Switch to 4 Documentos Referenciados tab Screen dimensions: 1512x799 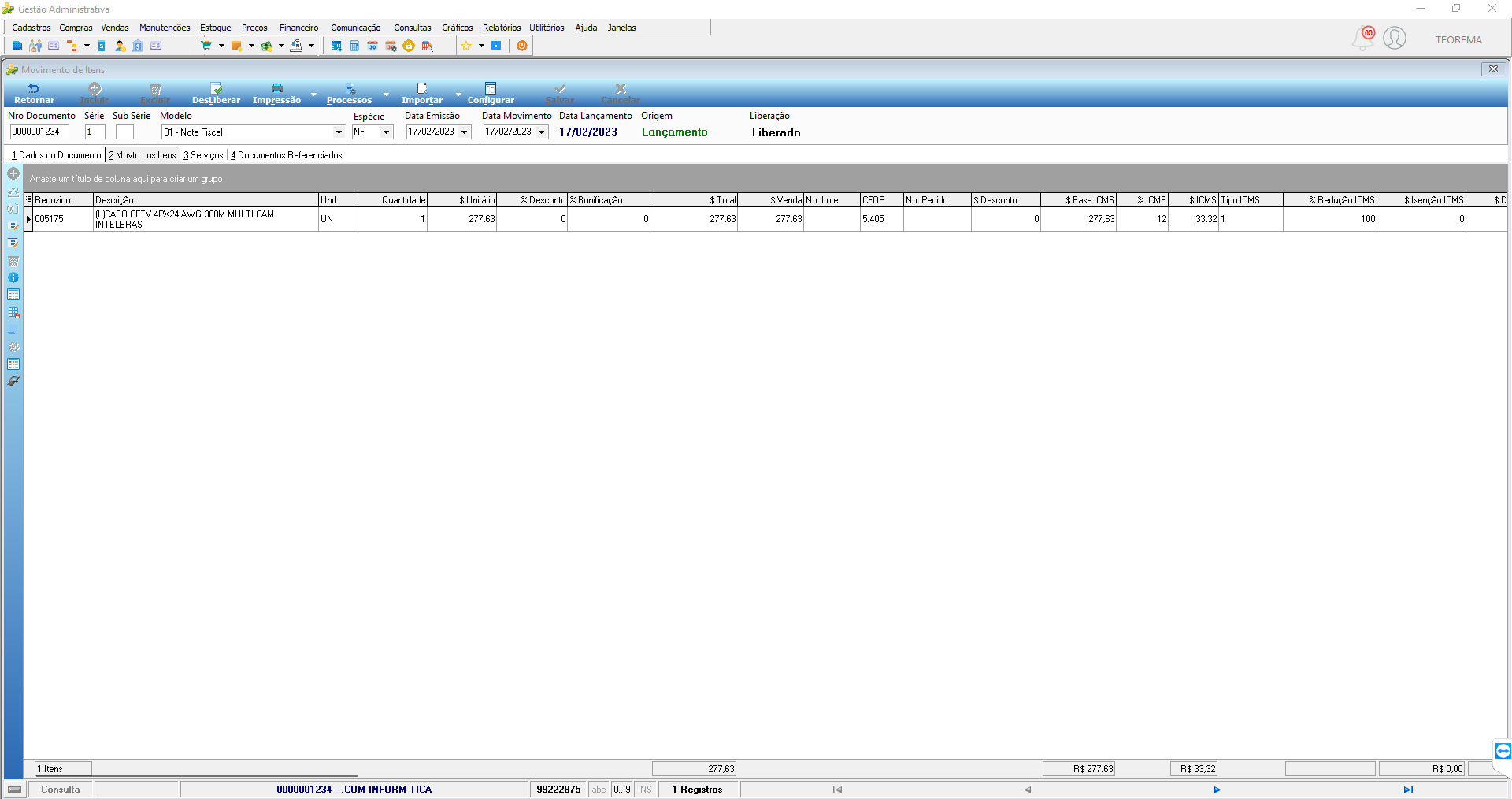287,155
